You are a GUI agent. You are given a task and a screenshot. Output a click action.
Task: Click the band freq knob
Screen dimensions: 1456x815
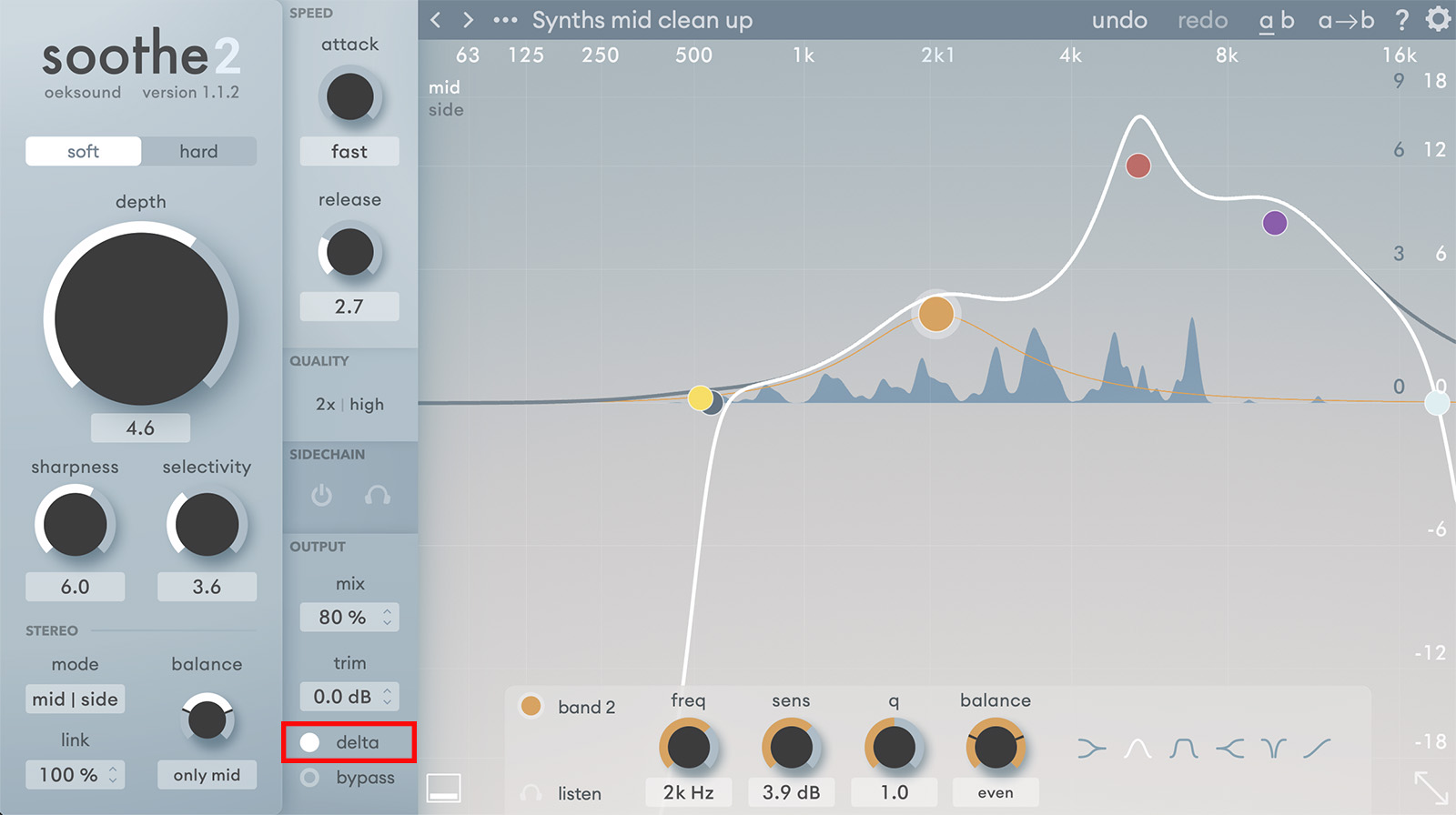[688, 748]
